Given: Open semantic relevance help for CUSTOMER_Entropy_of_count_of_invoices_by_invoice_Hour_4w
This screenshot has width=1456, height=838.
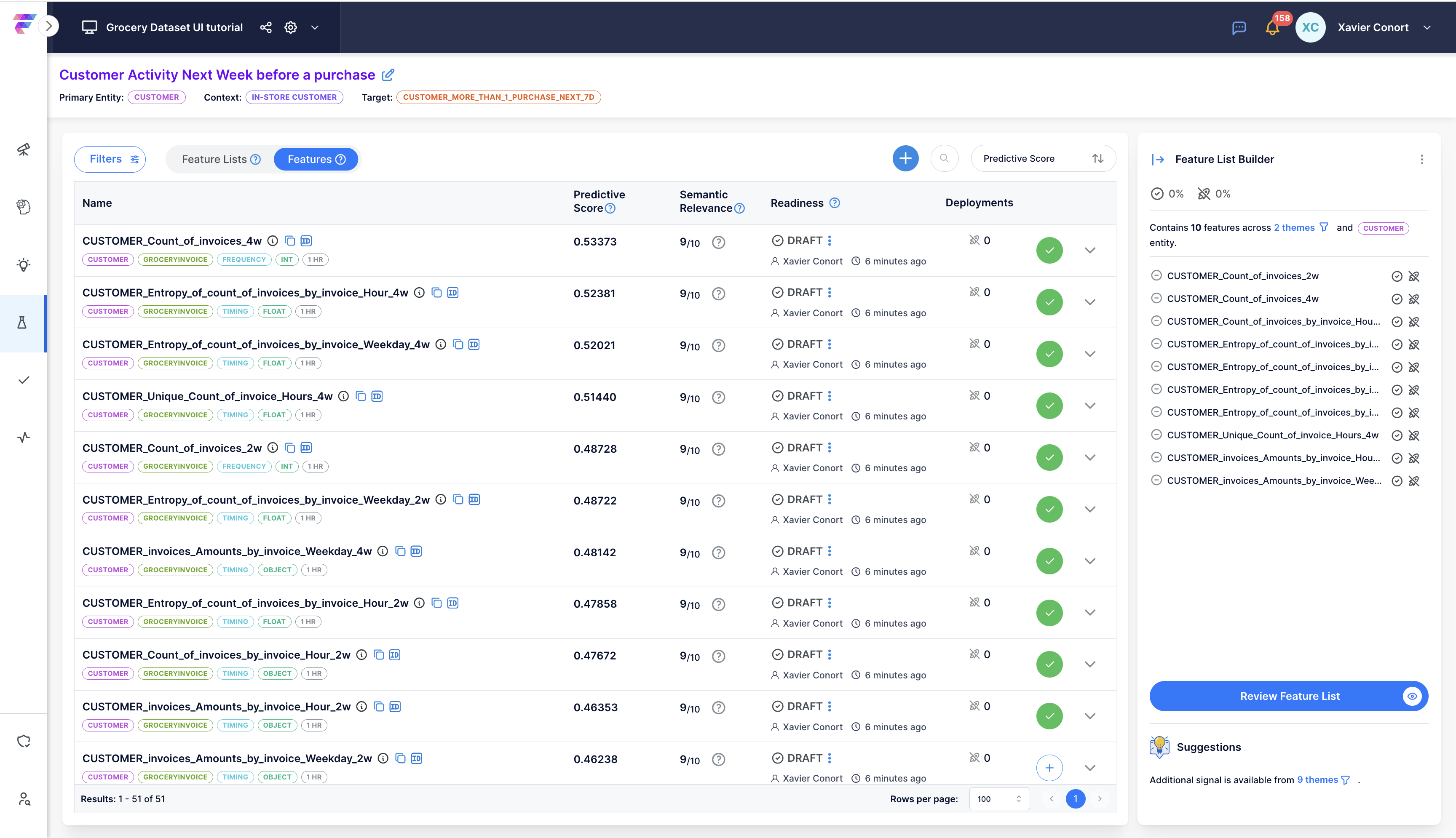Looking at the screenshot, I should (x=718, y=294).
